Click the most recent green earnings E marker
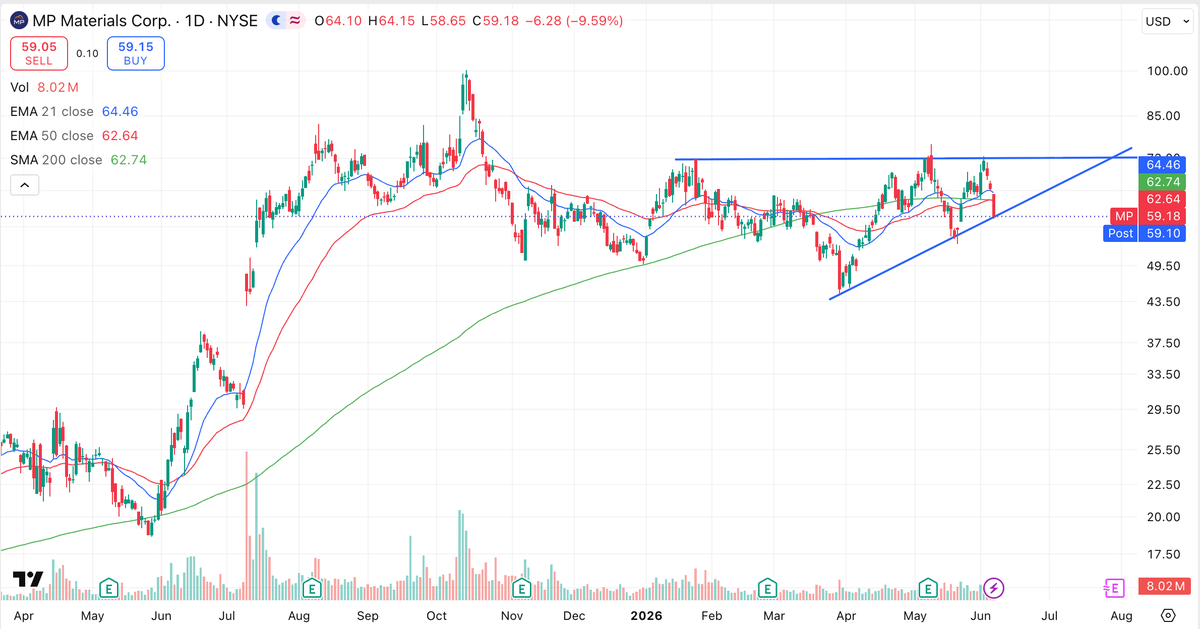 (x=928, y=588)
